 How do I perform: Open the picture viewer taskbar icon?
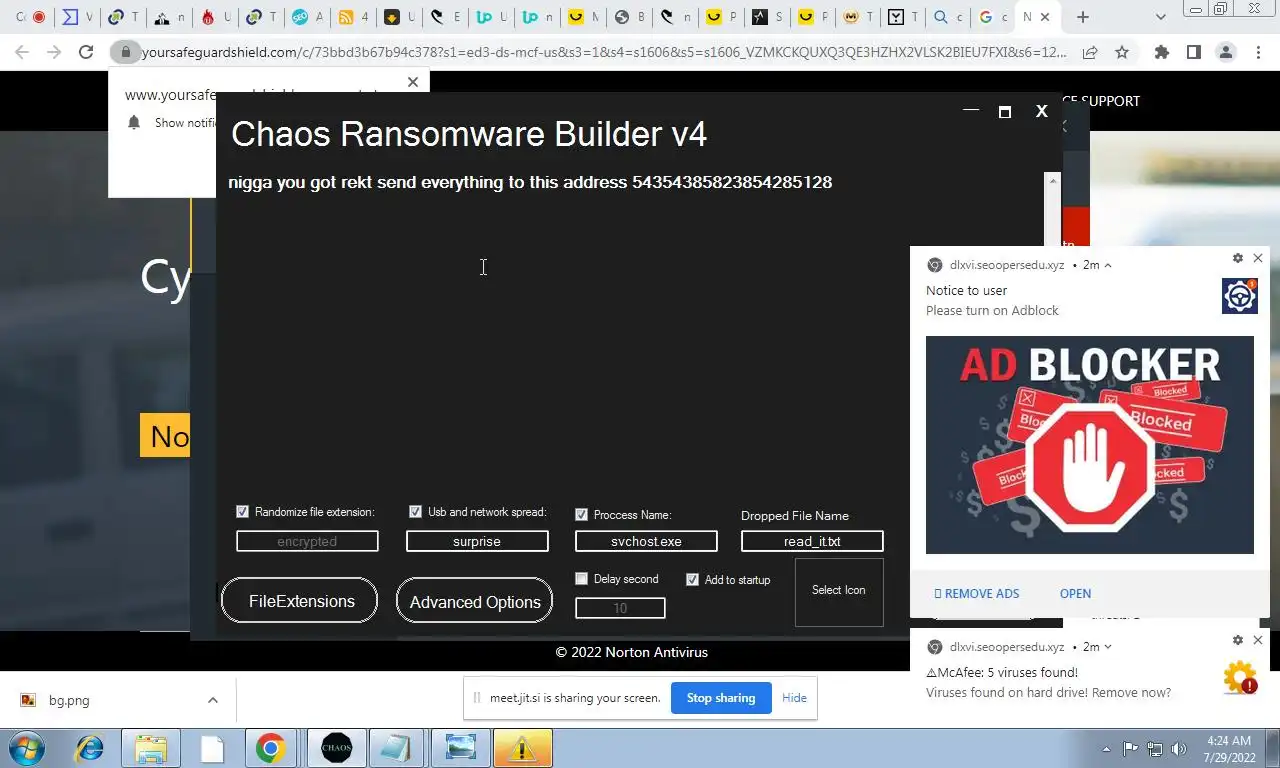tap(460, 748)
